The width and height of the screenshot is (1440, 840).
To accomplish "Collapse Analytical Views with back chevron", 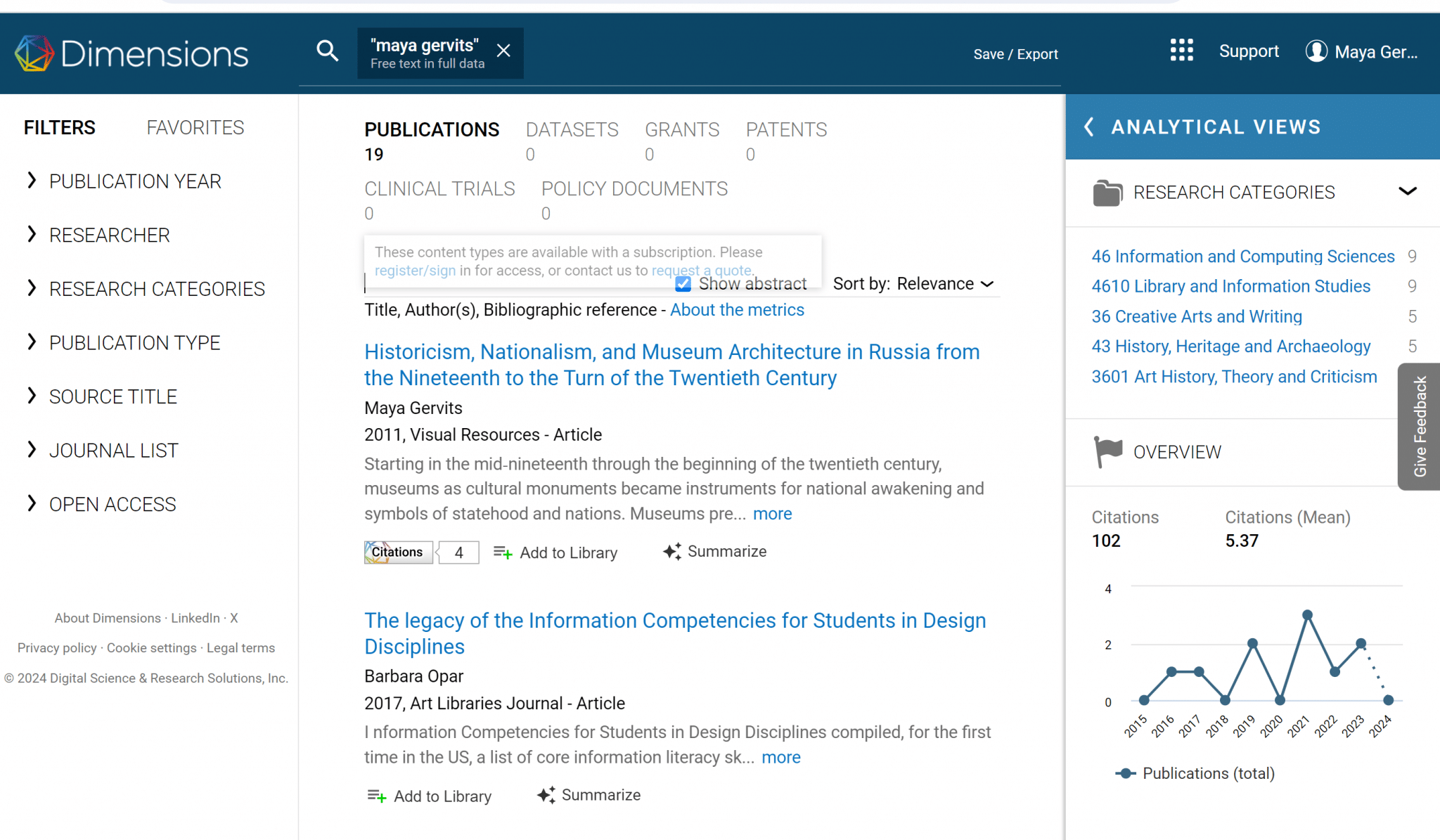I will pos(1088,127).
